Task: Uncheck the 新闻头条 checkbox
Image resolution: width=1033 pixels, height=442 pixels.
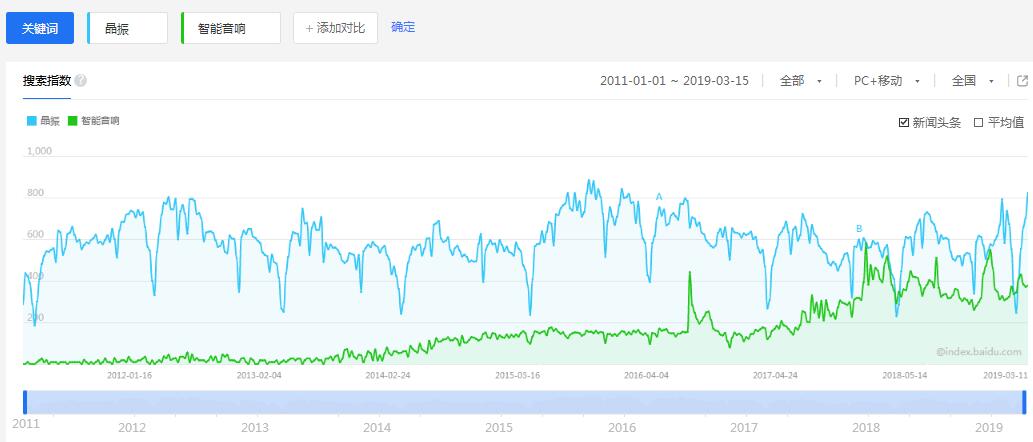Action: pyautogui.click(x=904, y=123)
